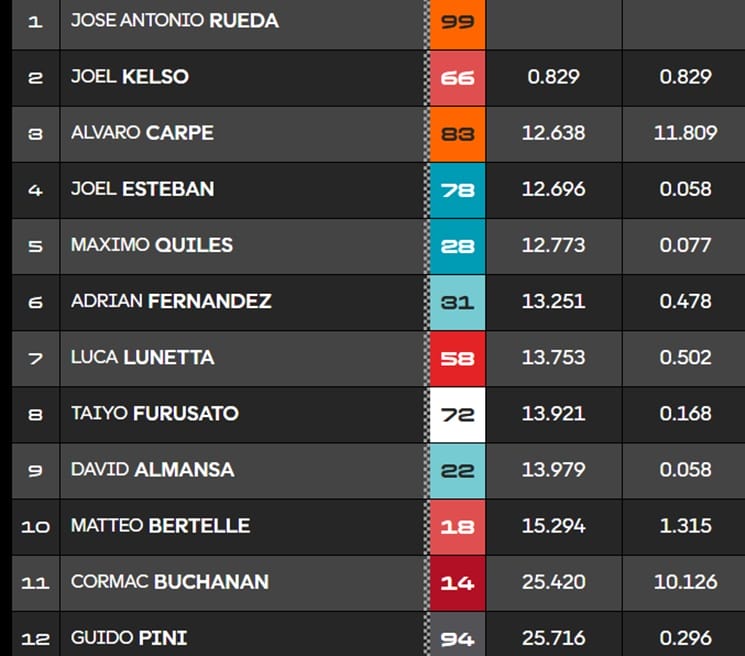
Task: Open Cormac Buchanan's result row
Action: [169, 581]
